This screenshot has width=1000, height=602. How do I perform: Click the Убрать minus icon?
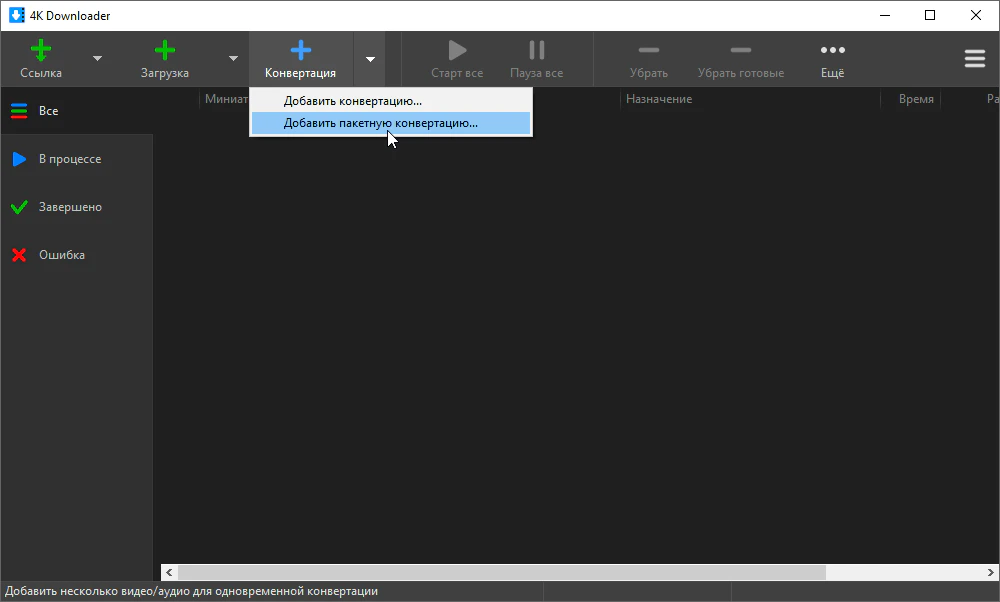click(x=648, y=51)
